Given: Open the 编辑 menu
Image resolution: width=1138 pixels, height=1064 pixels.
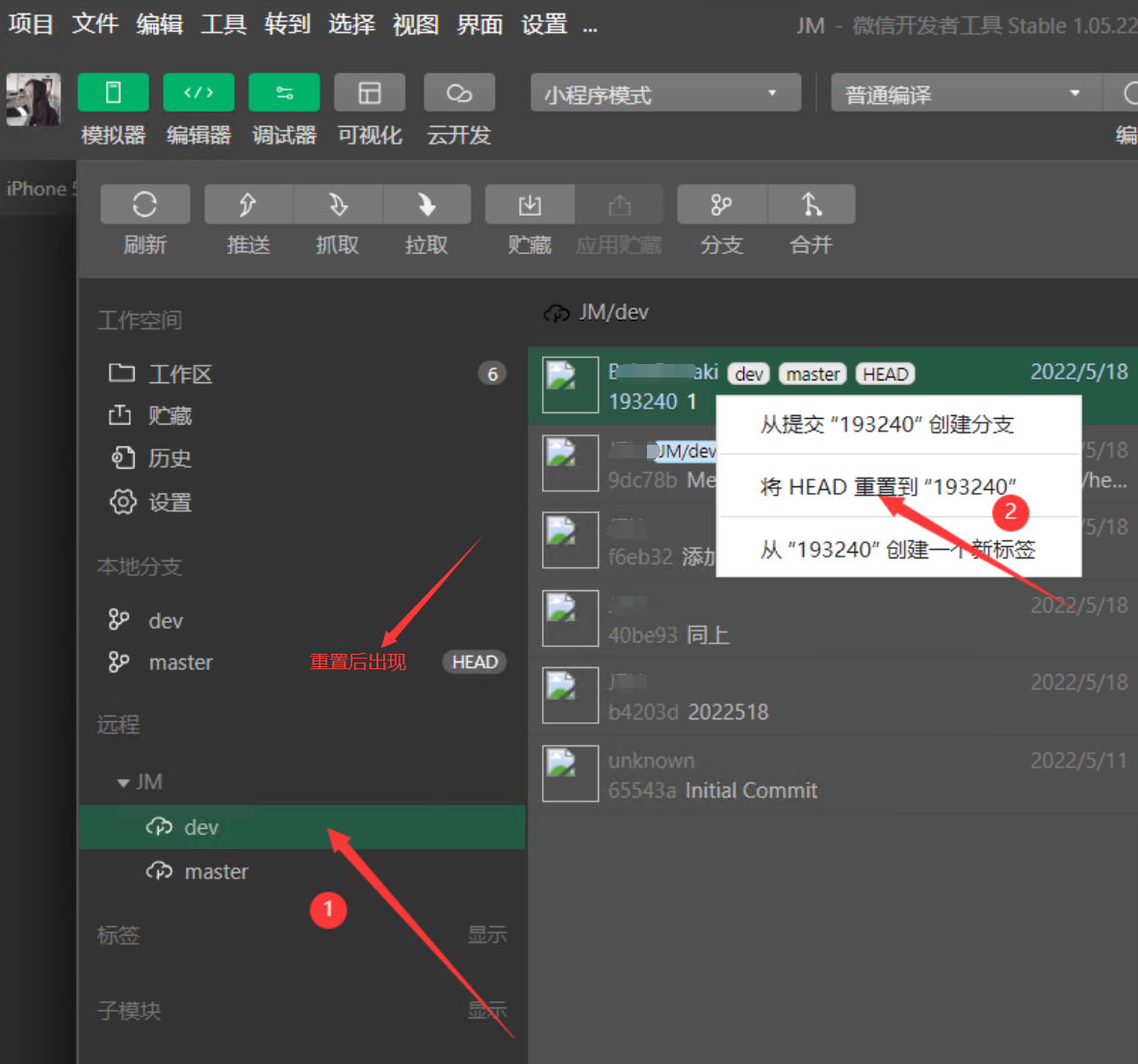Looking at the screenshot, I should (160, 25).
